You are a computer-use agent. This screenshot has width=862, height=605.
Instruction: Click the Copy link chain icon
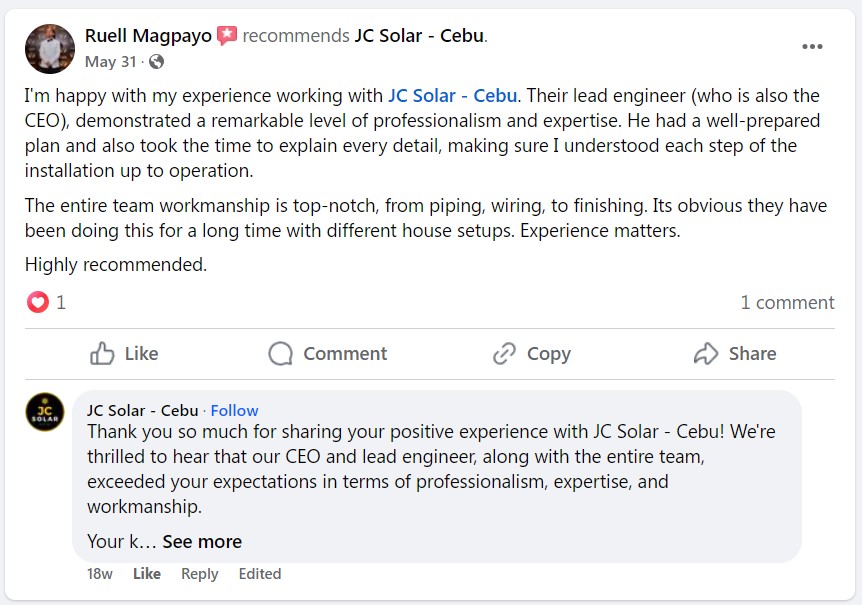(x=504, y=354)
